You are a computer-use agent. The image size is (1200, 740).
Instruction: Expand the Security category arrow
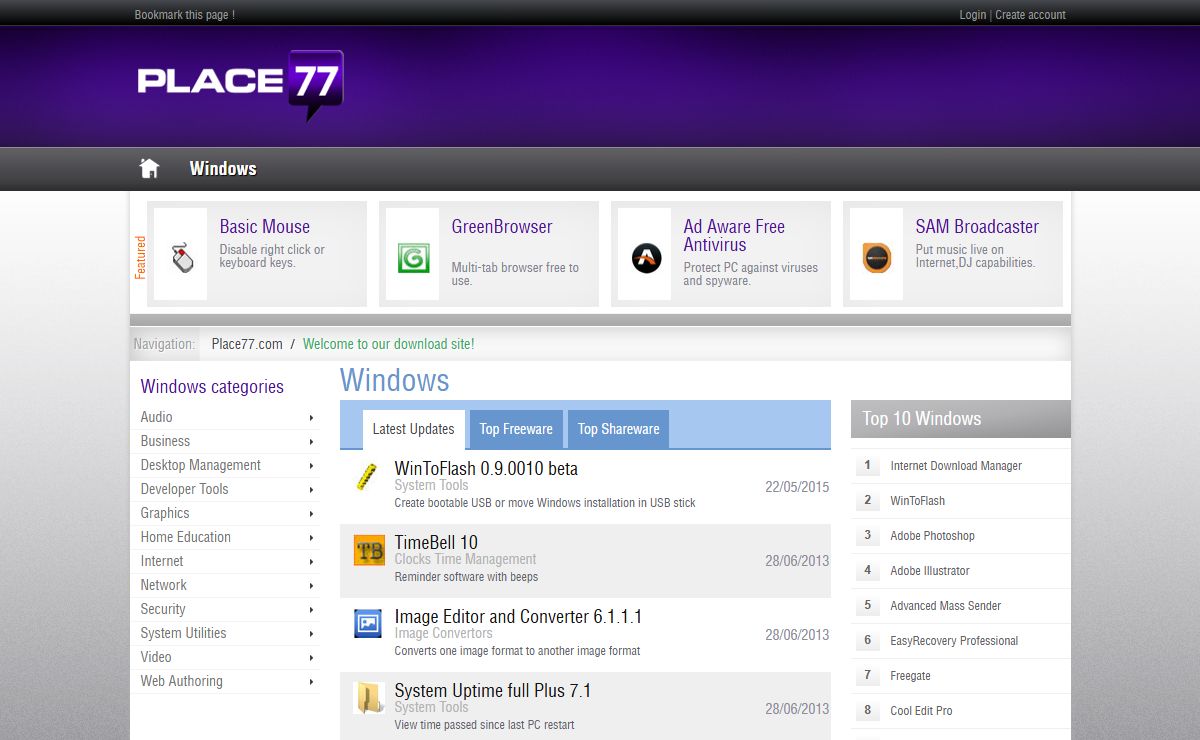311,609
